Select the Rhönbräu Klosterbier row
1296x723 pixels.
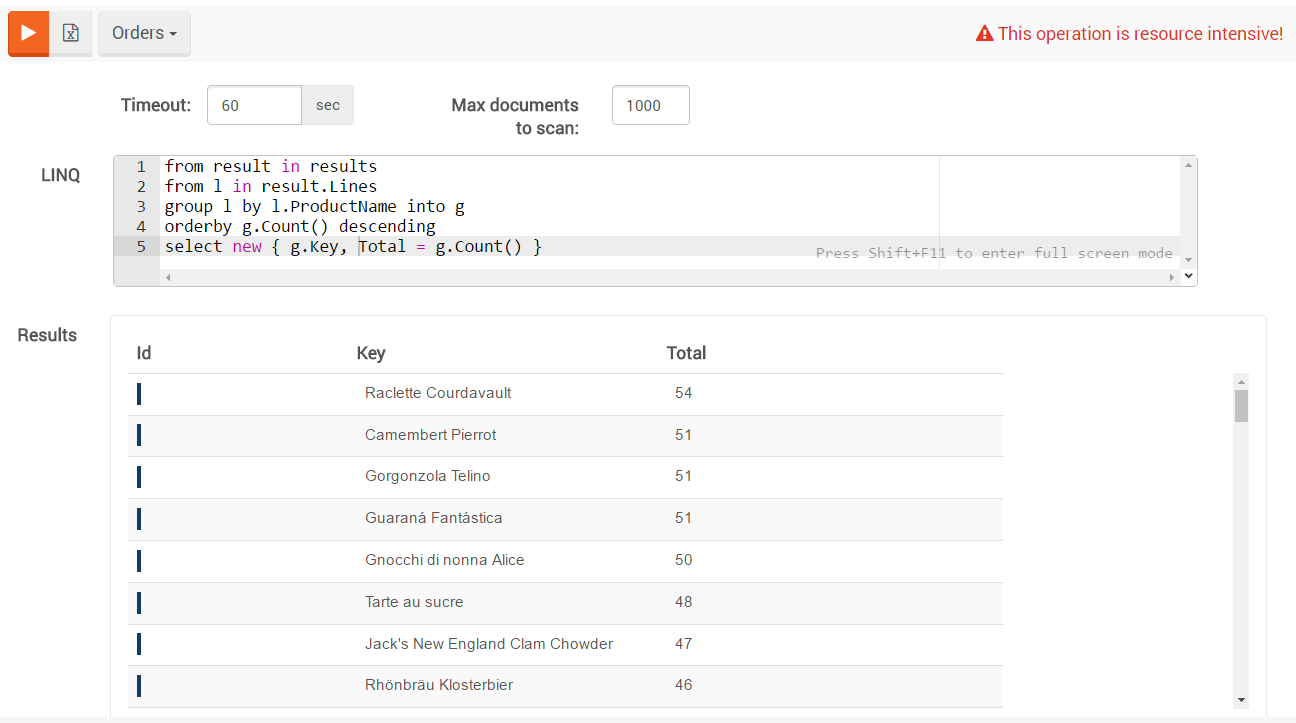point(565,686)
